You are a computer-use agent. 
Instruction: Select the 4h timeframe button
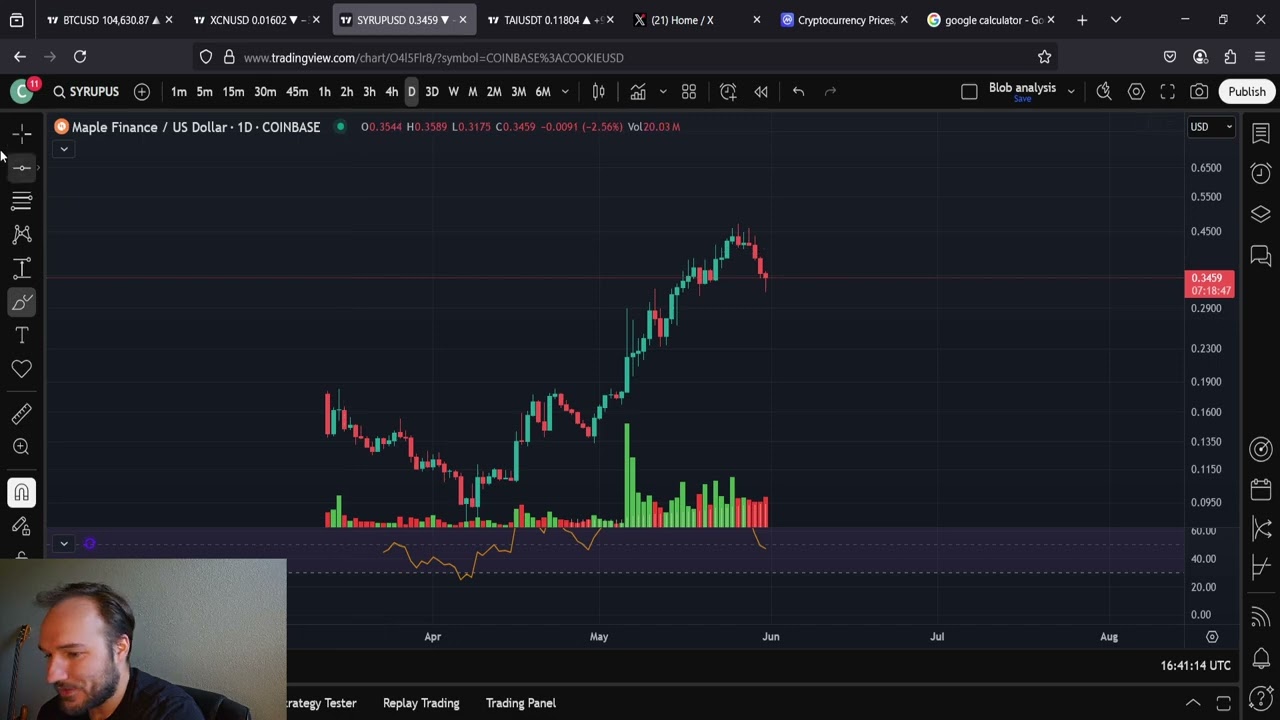391,92
